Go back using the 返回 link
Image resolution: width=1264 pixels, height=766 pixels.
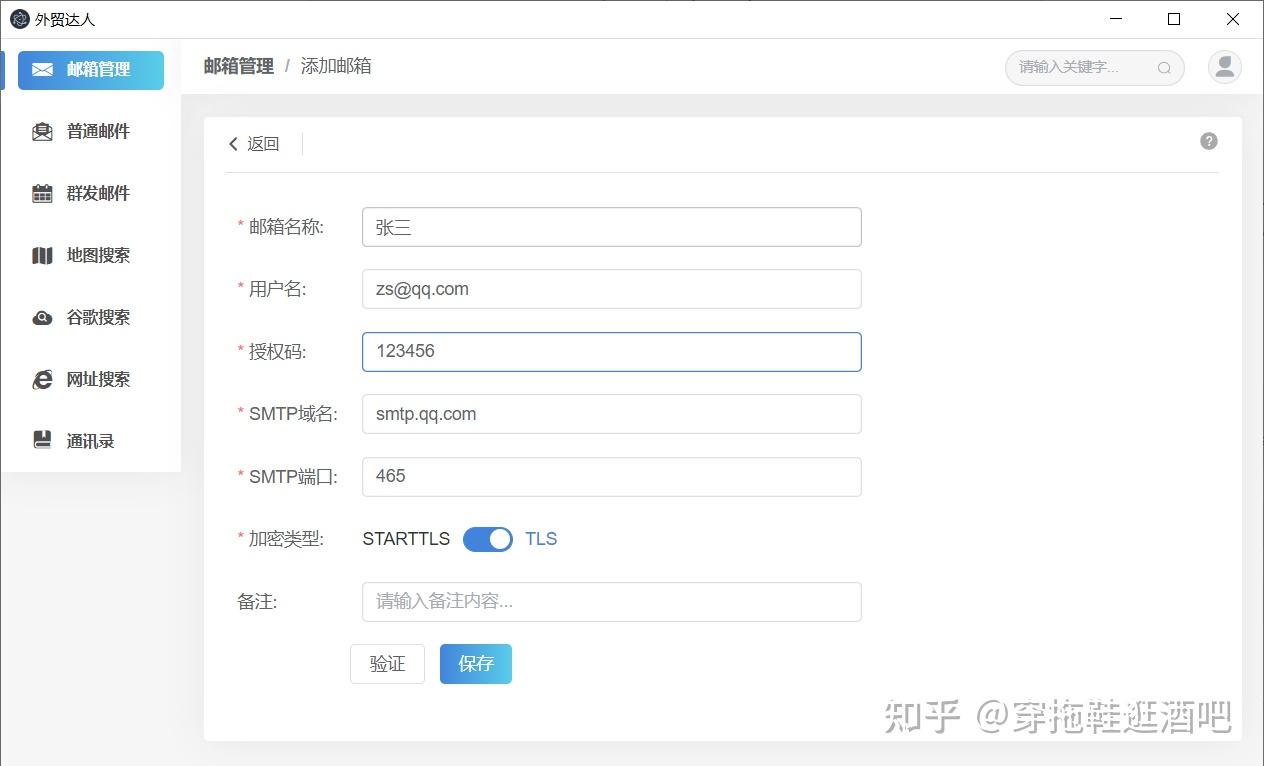coord(253,143)
